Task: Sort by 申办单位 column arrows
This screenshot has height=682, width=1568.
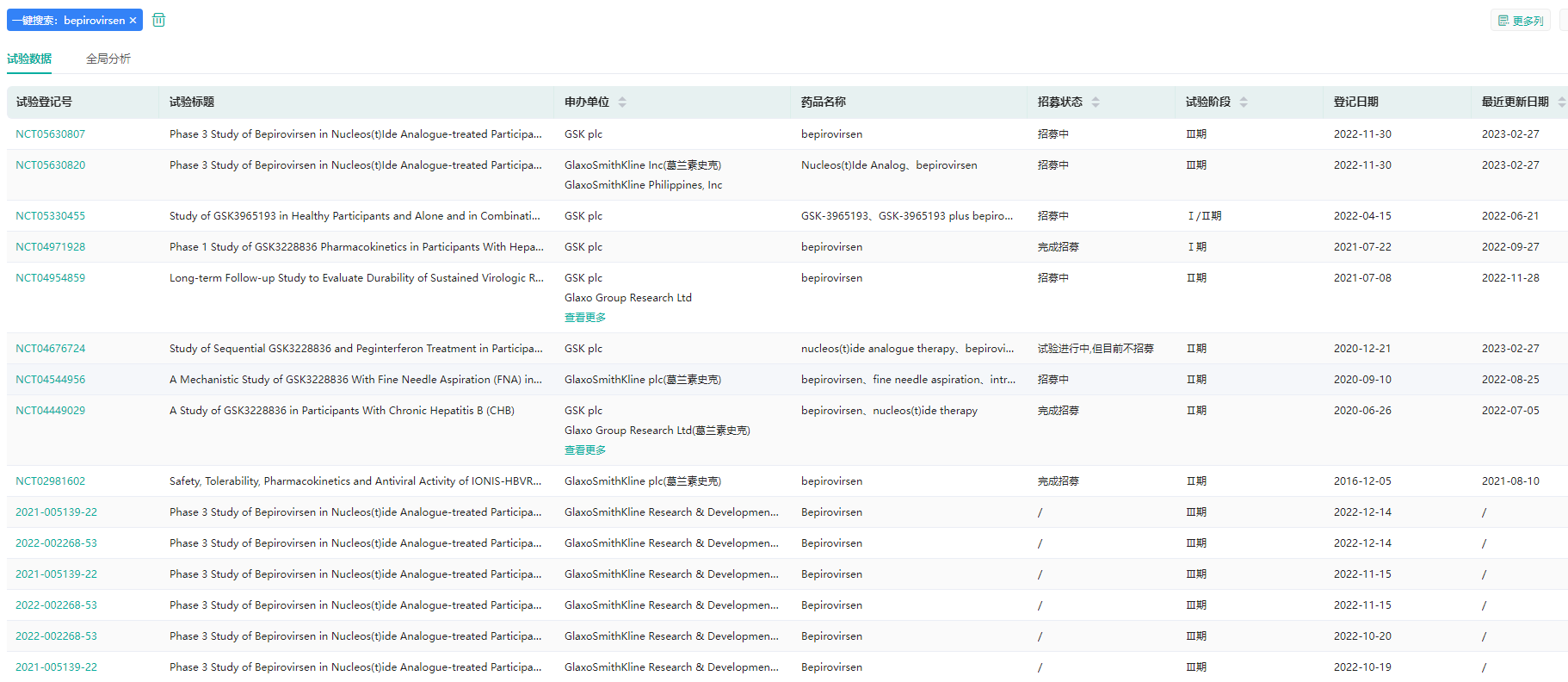Action: pos(622,102)
